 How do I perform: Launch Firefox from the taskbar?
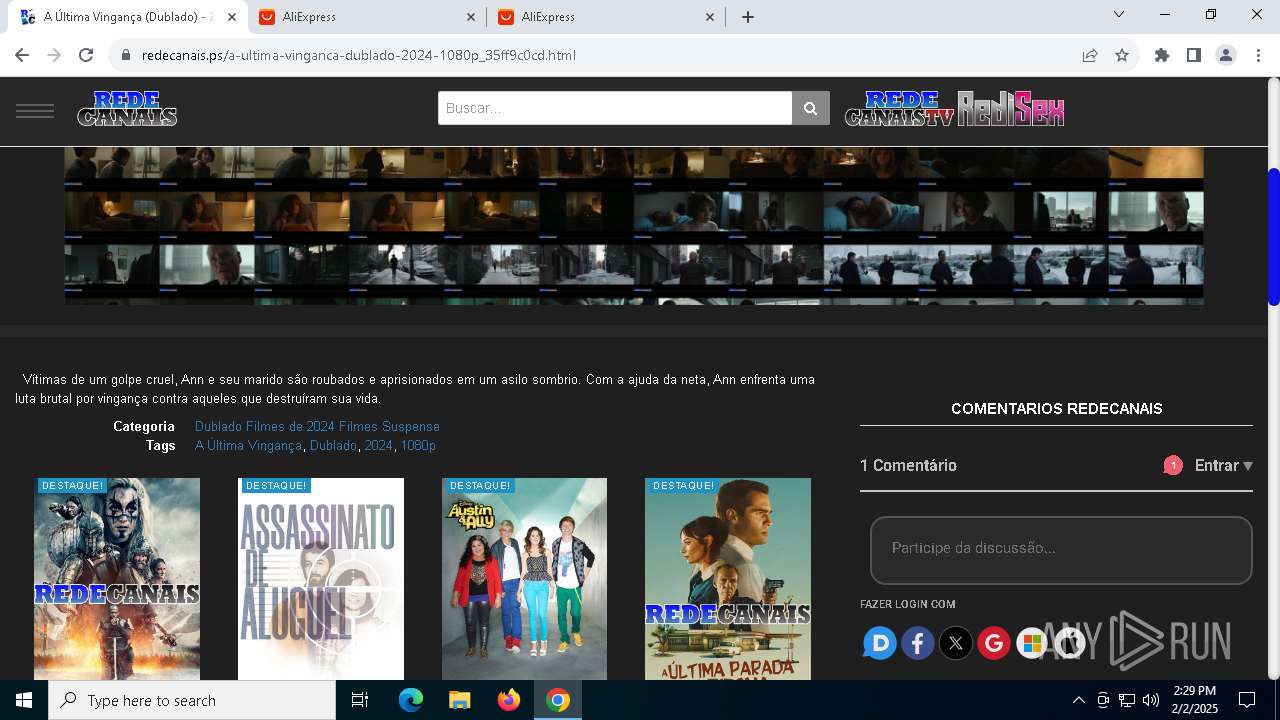pos(509,700)
